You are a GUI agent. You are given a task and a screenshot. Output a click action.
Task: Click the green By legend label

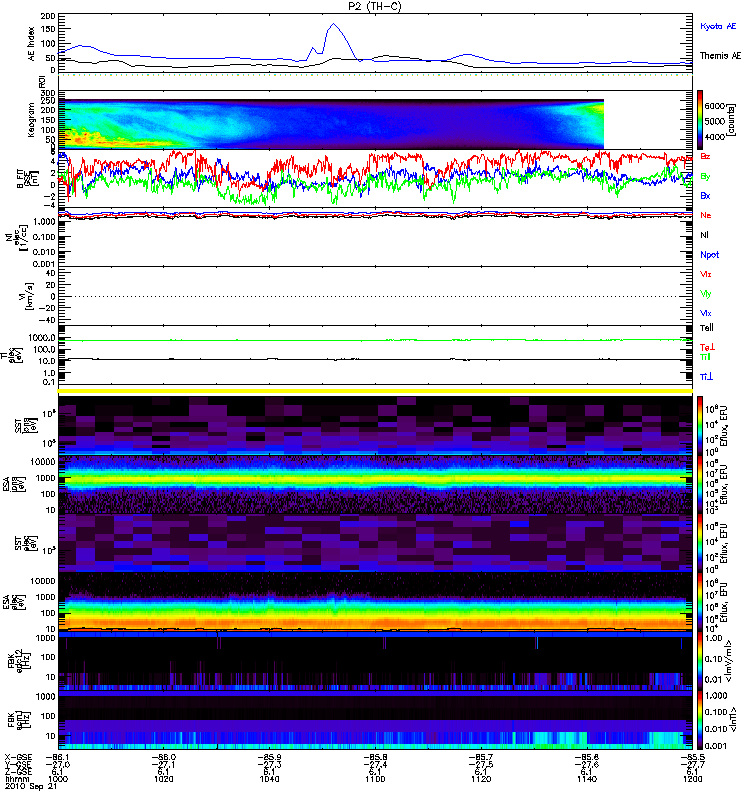coord(705,176)
